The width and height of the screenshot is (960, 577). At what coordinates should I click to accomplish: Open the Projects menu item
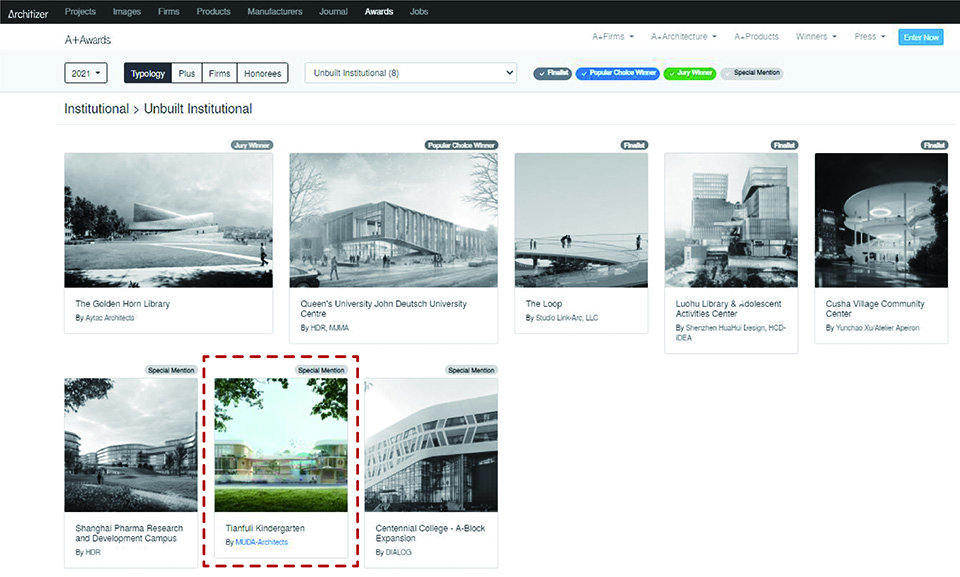(x=80, y=12)
